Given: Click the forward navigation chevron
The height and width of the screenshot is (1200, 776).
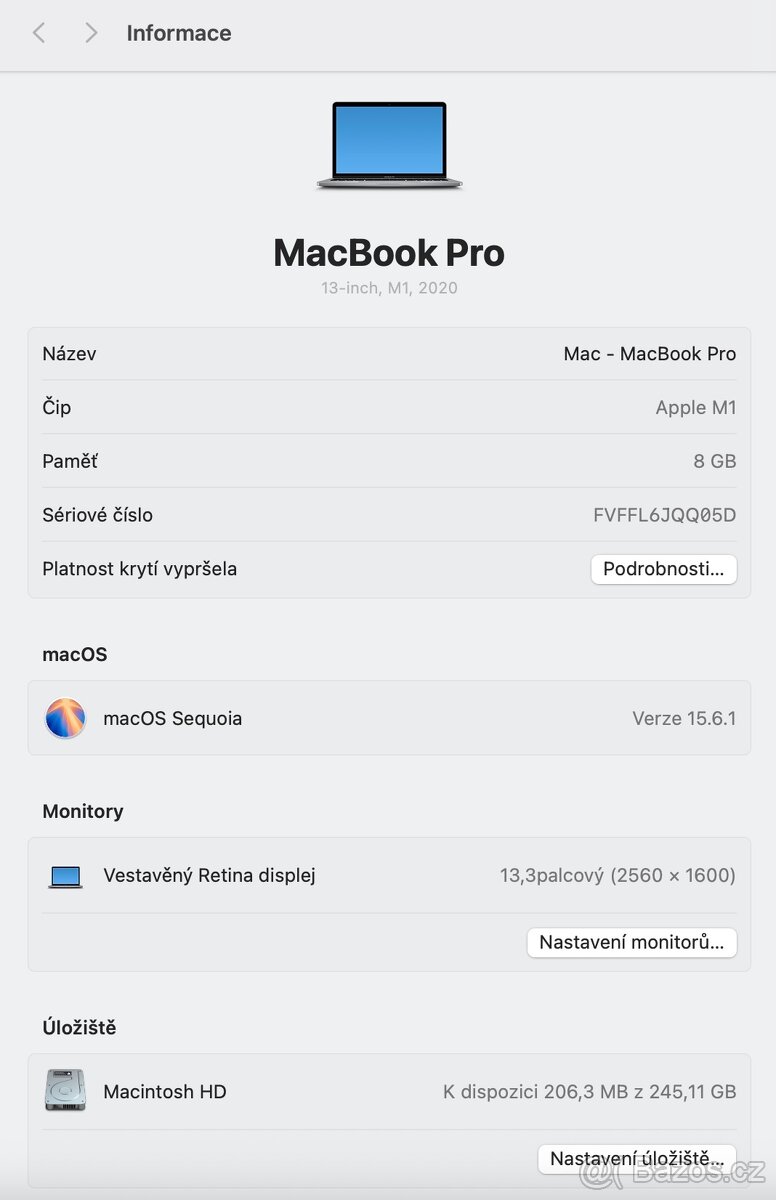Looking at the screenshot, I should coord(90,33).
